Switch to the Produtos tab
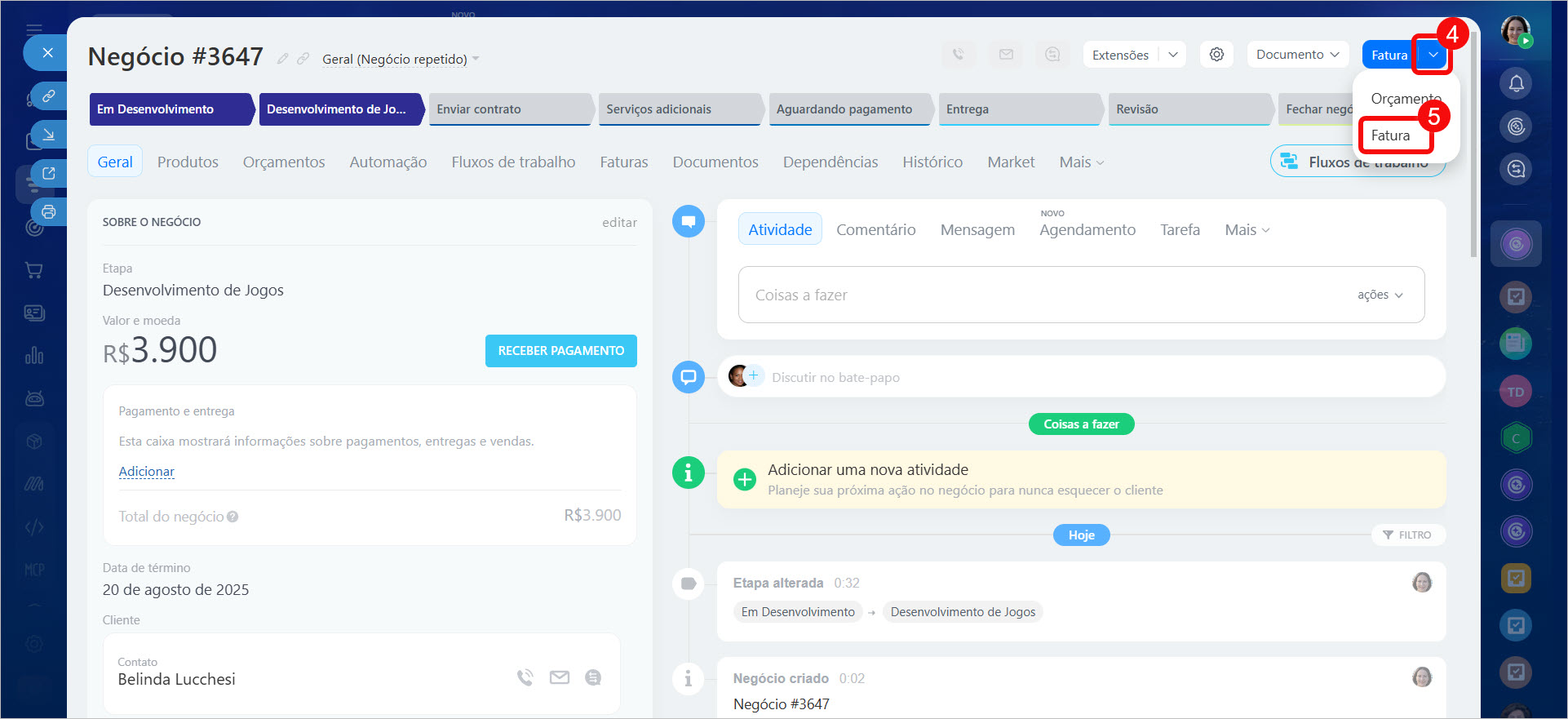 [188, 162]
